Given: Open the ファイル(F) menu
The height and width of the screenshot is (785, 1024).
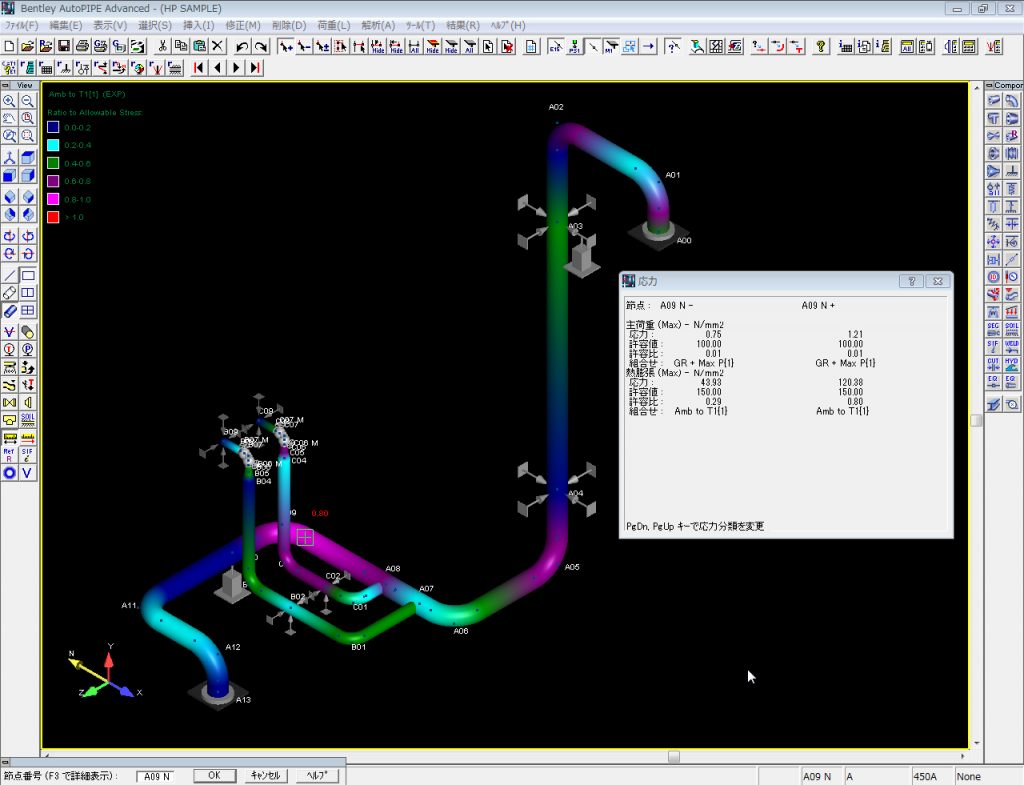Looking at the screenshot, I should [x=22, y=25].
